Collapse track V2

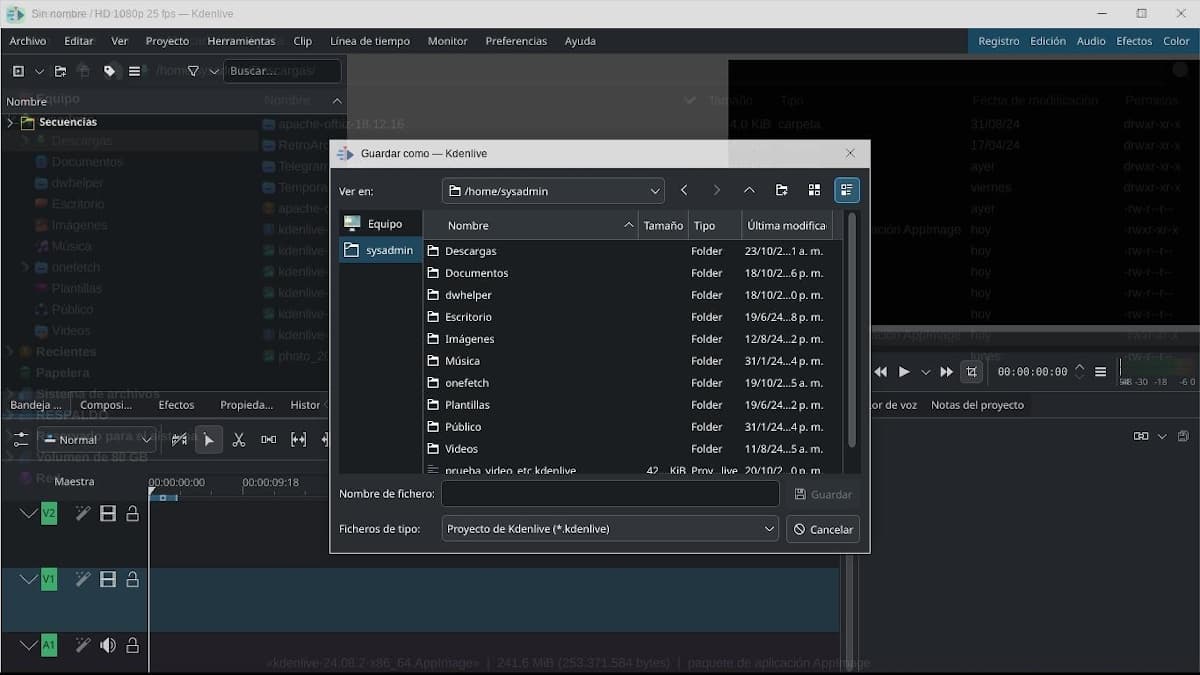point(28,514)
